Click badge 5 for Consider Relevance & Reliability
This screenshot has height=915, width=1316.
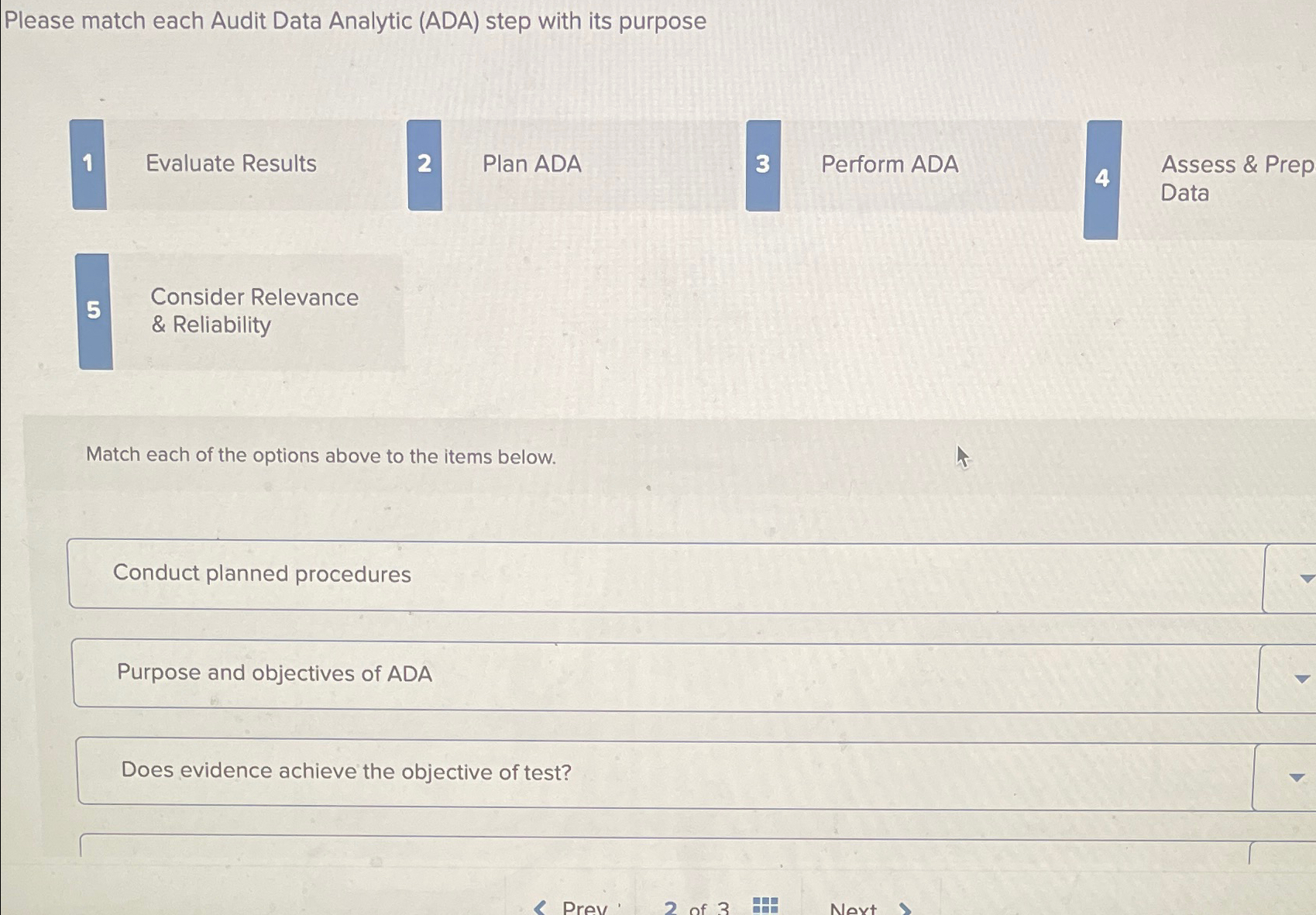coord(94,310)
